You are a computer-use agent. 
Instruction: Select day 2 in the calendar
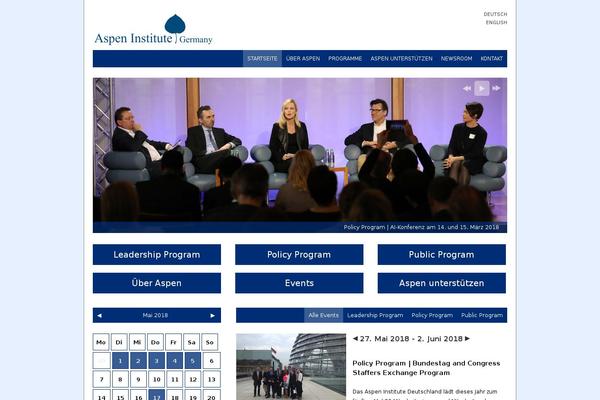[138, 361]
